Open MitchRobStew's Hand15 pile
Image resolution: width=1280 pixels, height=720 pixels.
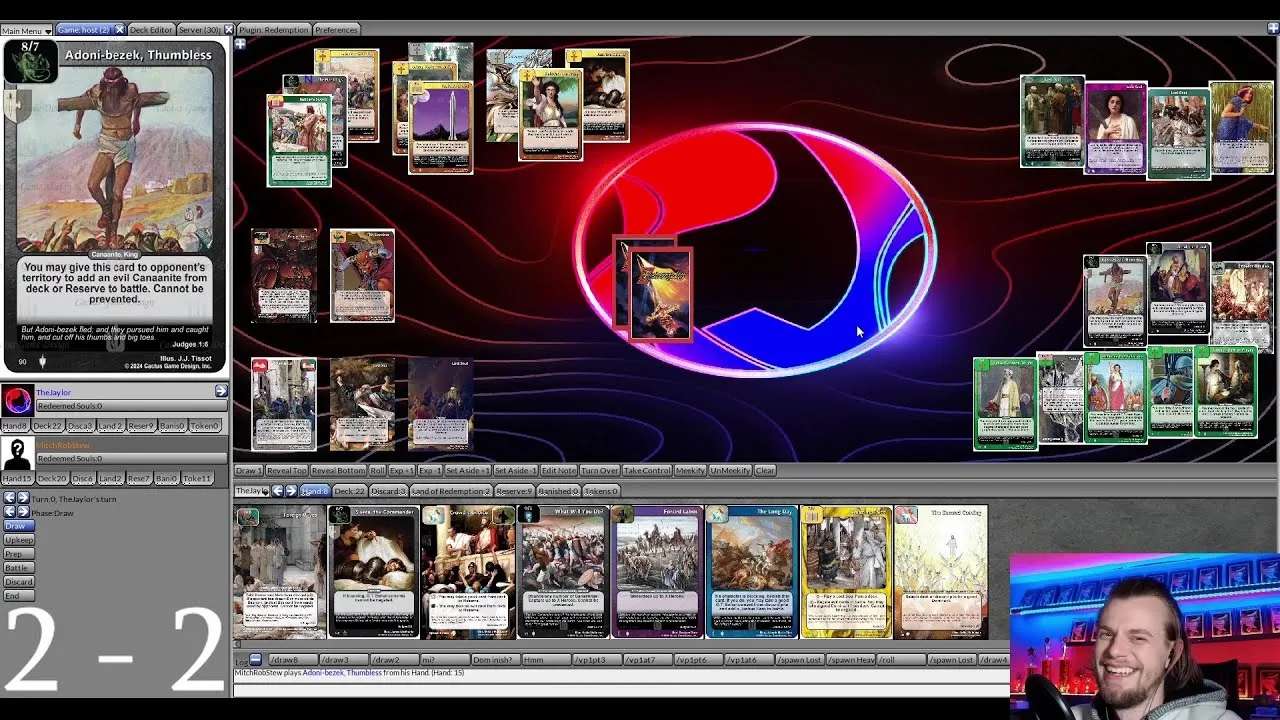[18, 479]
